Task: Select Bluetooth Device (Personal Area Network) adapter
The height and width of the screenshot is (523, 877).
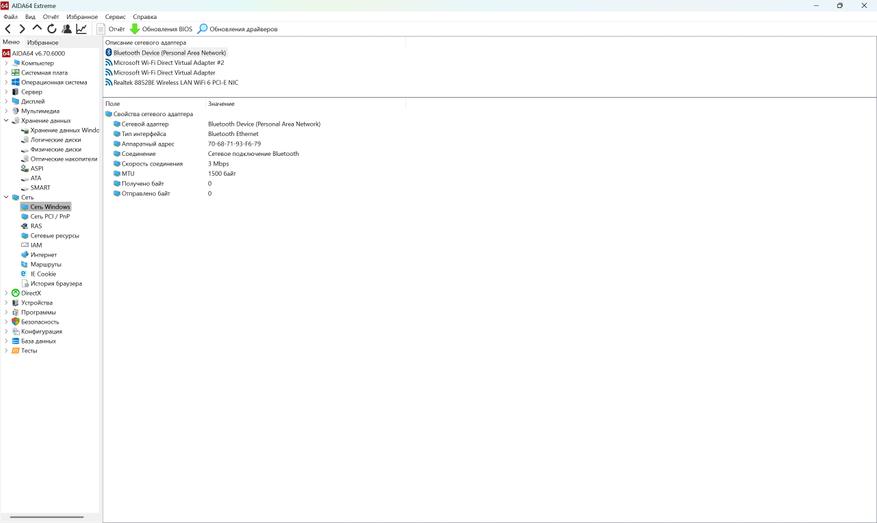Action: pyautogui.click(x=166, y=53)
